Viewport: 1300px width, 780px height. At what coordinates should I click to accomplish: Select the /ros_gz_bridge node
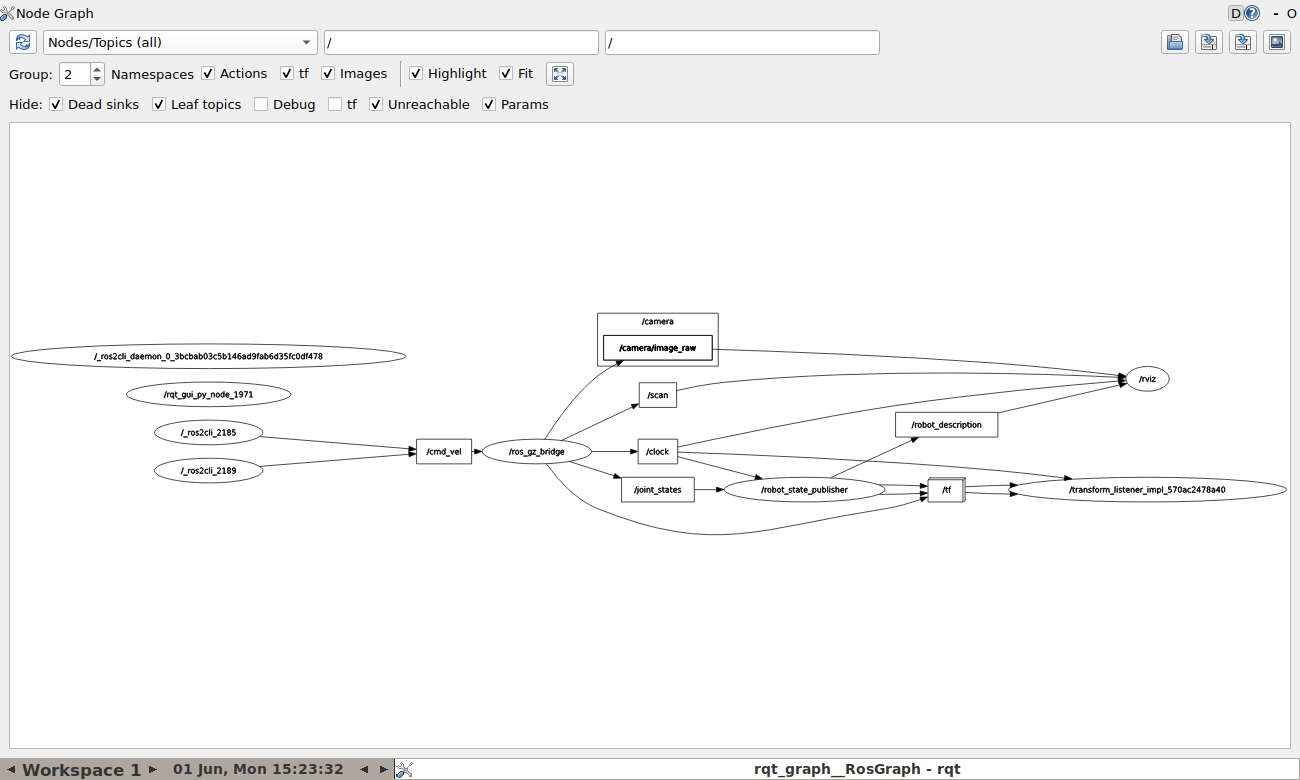point(537,452)
